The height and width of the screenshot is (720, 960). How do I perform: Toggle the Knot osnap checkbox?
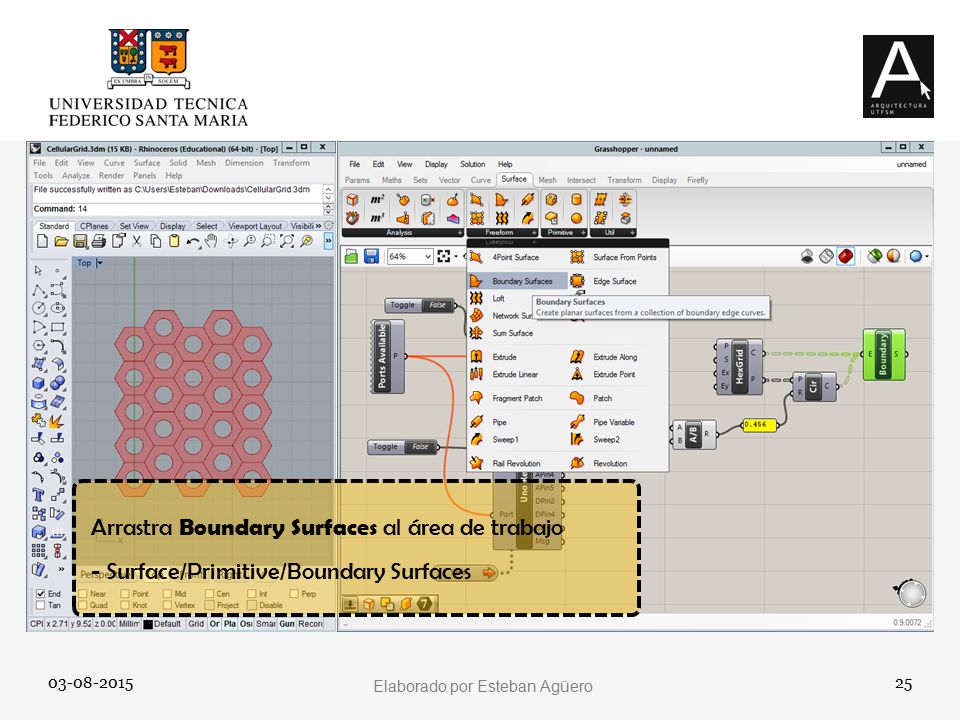click(x=125, y=605)
